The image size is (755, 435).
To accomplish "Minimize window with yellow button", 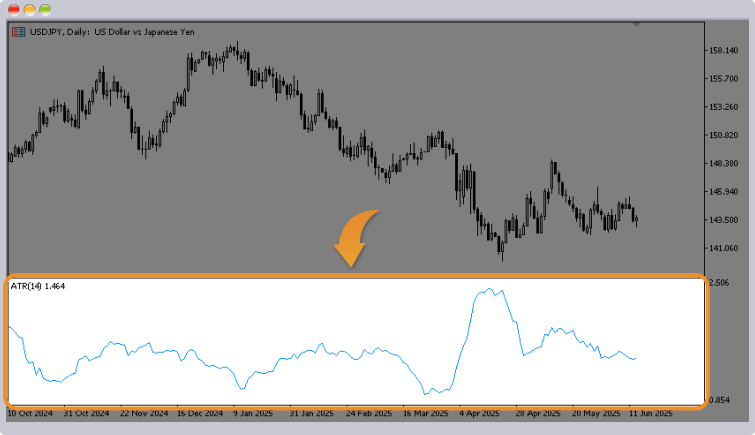I will coord(30,9).
